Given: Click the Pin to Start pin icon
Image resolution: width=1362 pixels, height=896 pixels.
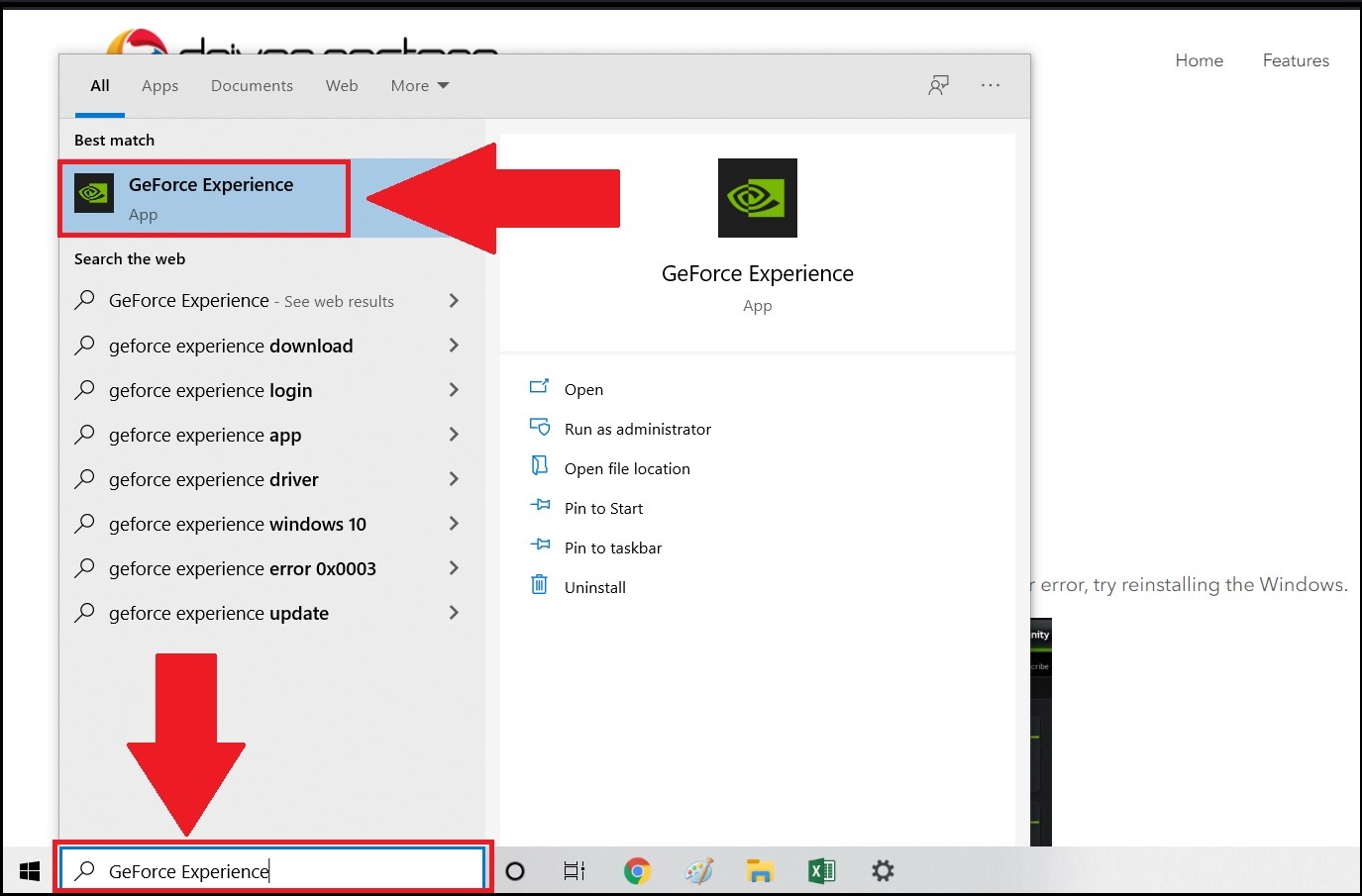Looking at the screenshot, I should point(539,506).
